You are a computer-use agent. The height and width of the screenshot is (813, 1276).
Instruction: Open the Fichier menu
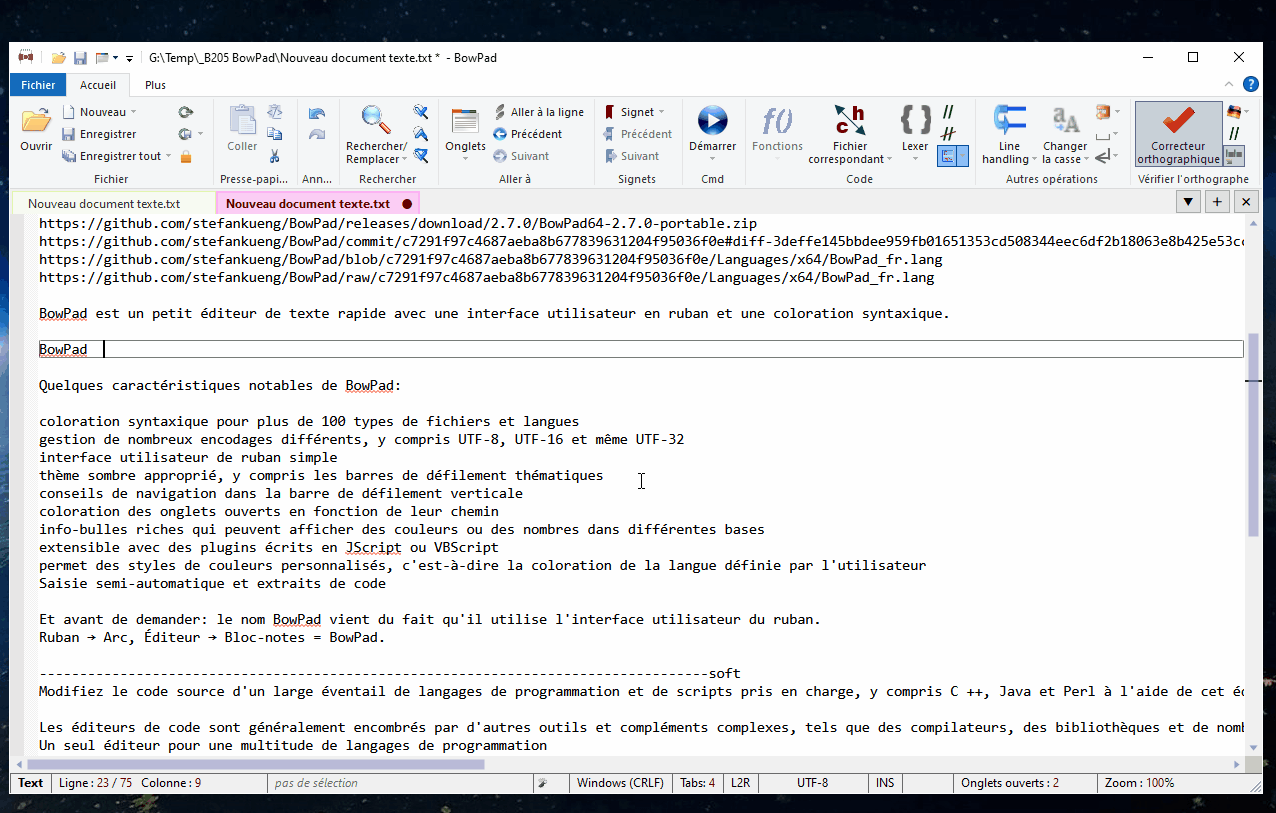coord(38,85)
